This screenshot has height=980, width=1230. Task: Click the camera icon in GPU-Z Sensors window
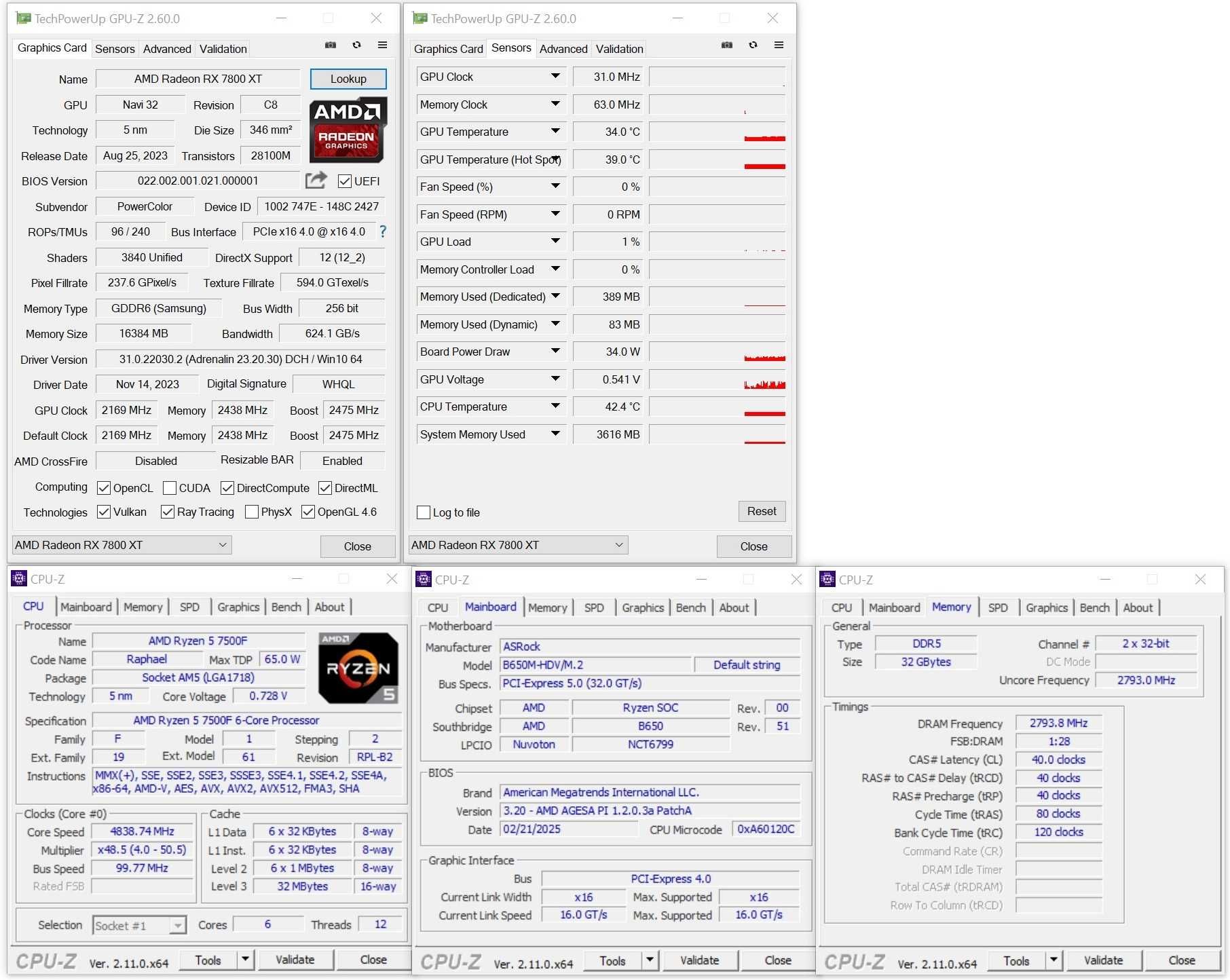(x=727, y=45)
